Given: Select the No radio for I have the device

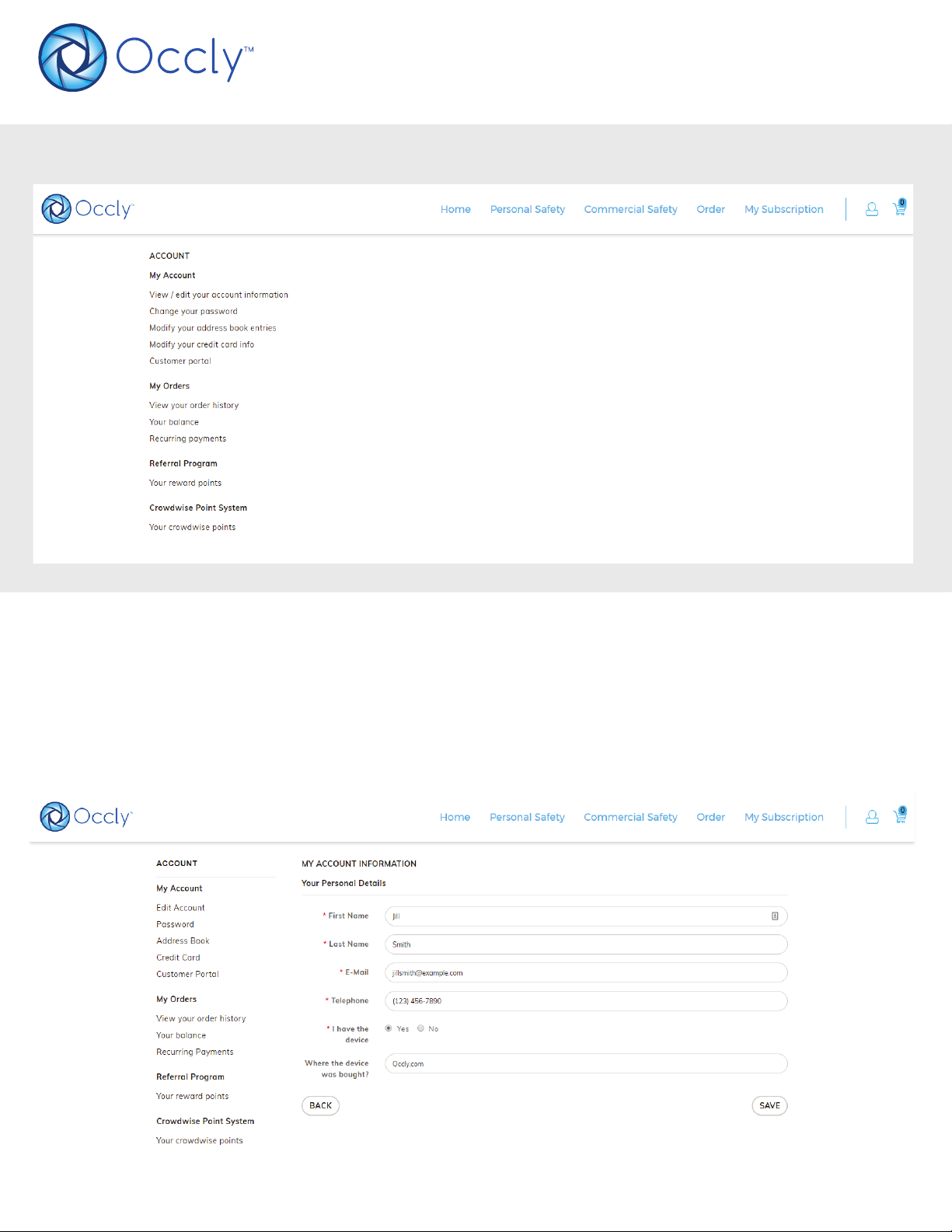Looking at the screenshot, I should pyautogui.click(x=420, y=1028).
